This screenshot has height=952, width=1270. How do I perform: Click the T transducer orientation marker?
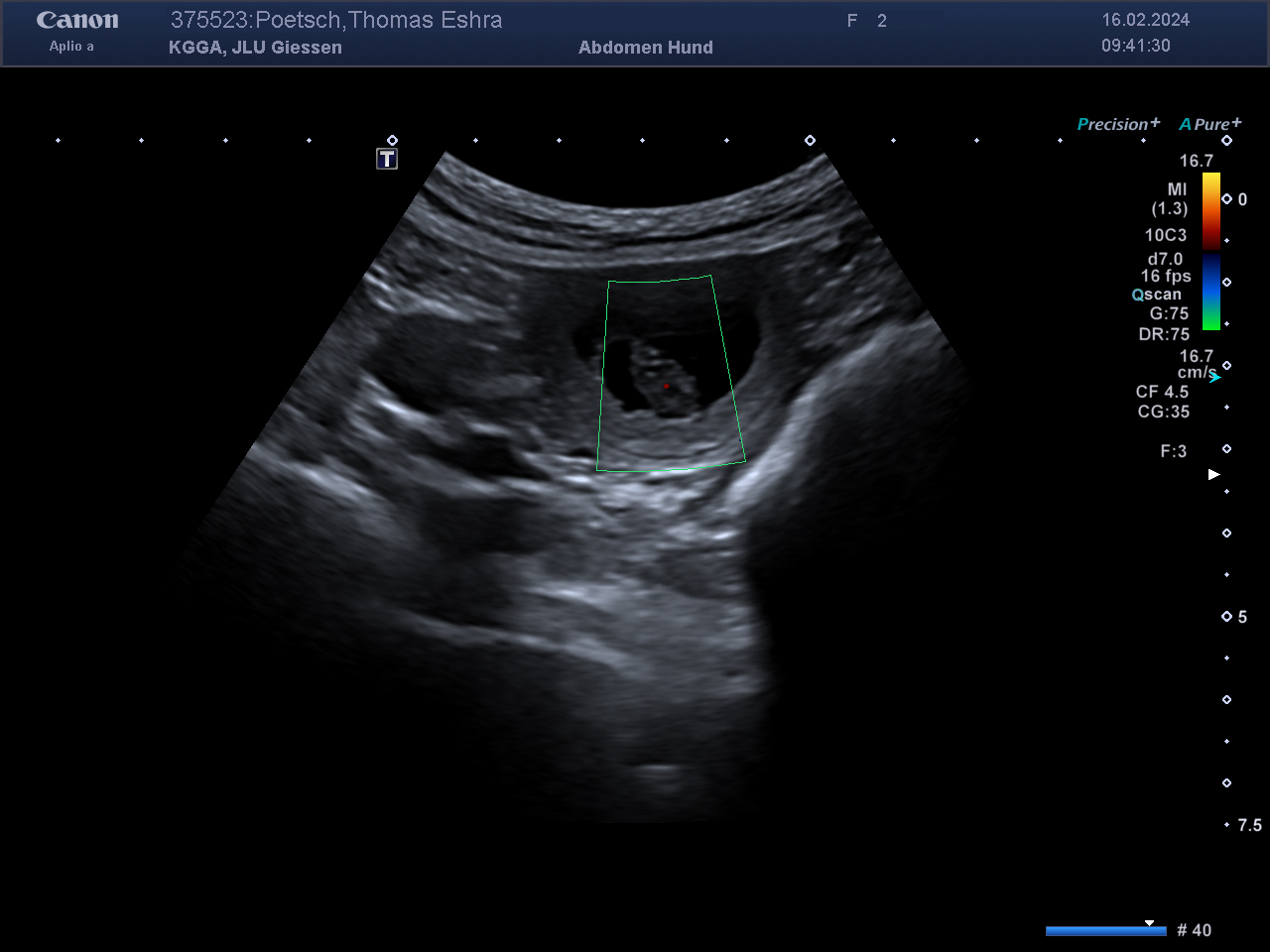point(387,159)
